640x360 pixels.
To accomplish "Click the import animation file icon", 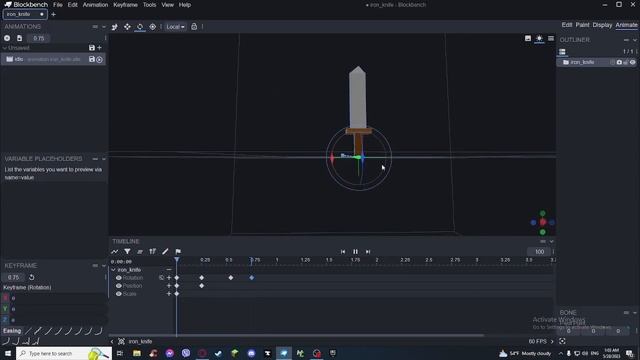I will 19,38.
